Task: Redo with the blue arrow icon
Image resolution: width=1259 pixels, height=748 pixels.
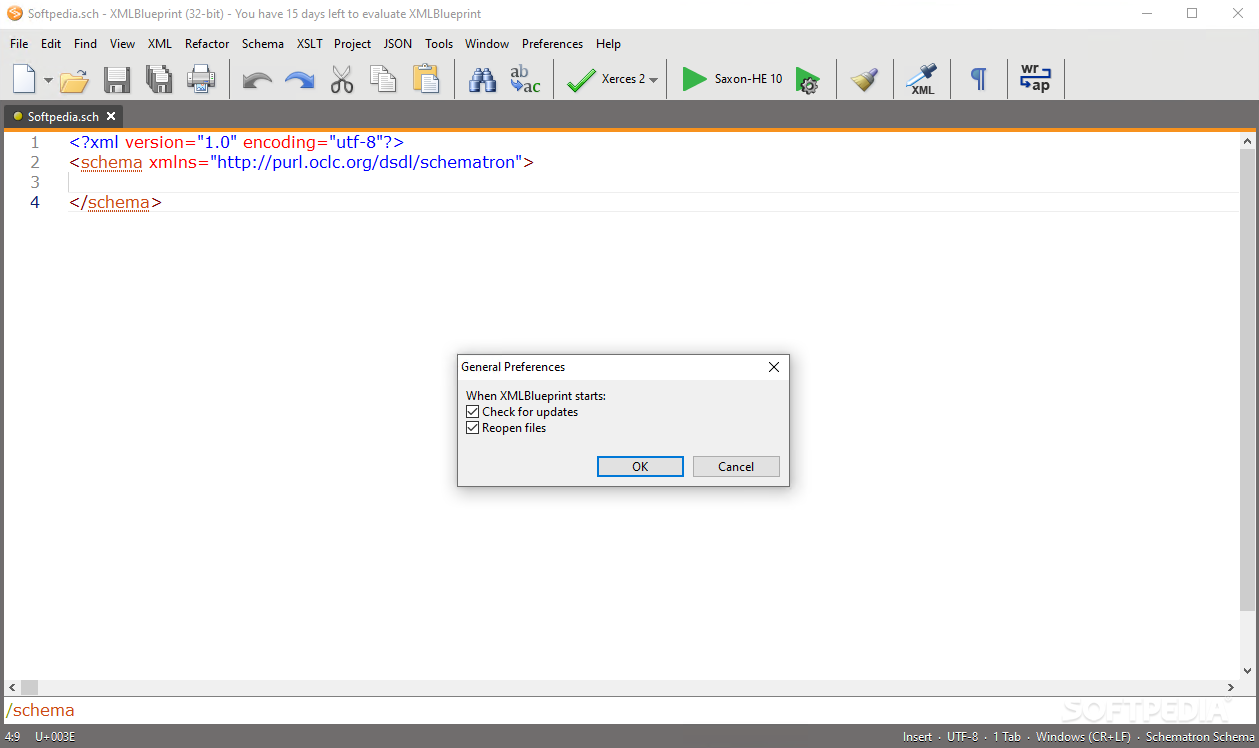Action: coord(299,80)
